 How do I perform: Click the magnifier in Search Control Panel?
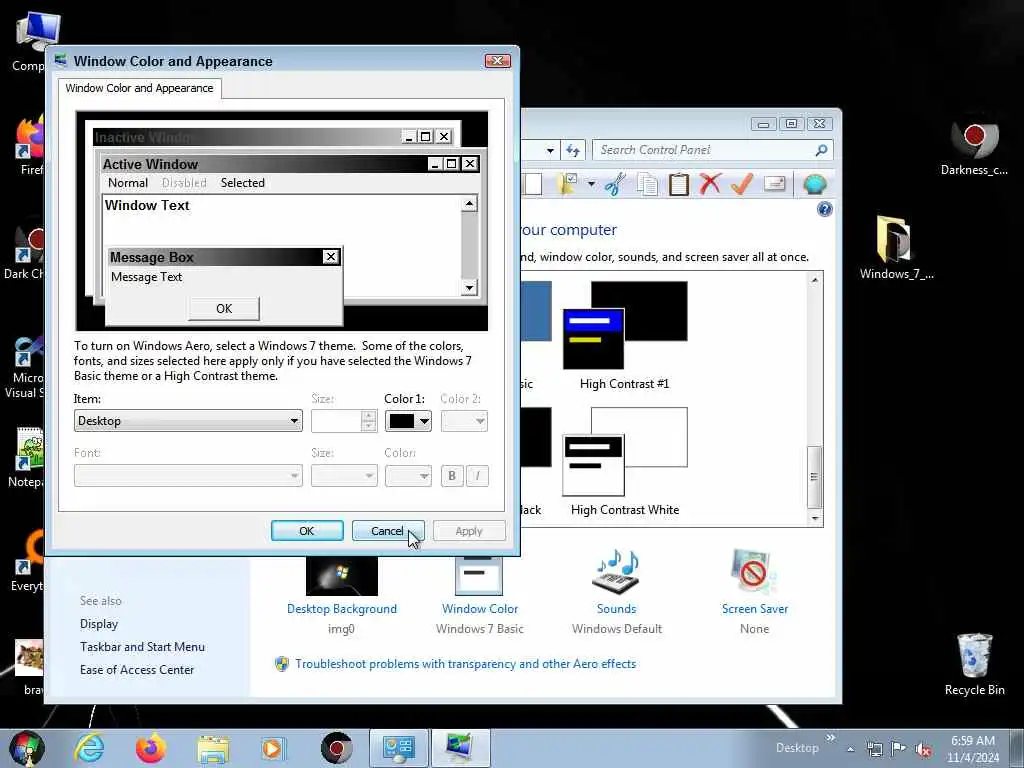pyautogui.click(x=822, y=150)
